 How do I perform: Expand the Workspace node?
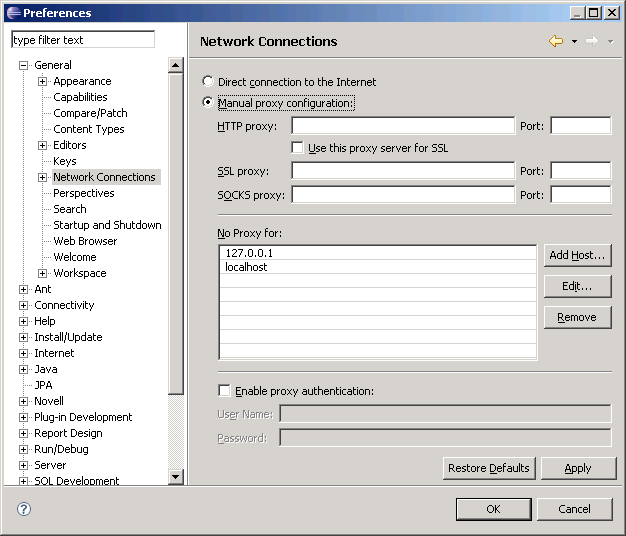(x=42, y=273)
